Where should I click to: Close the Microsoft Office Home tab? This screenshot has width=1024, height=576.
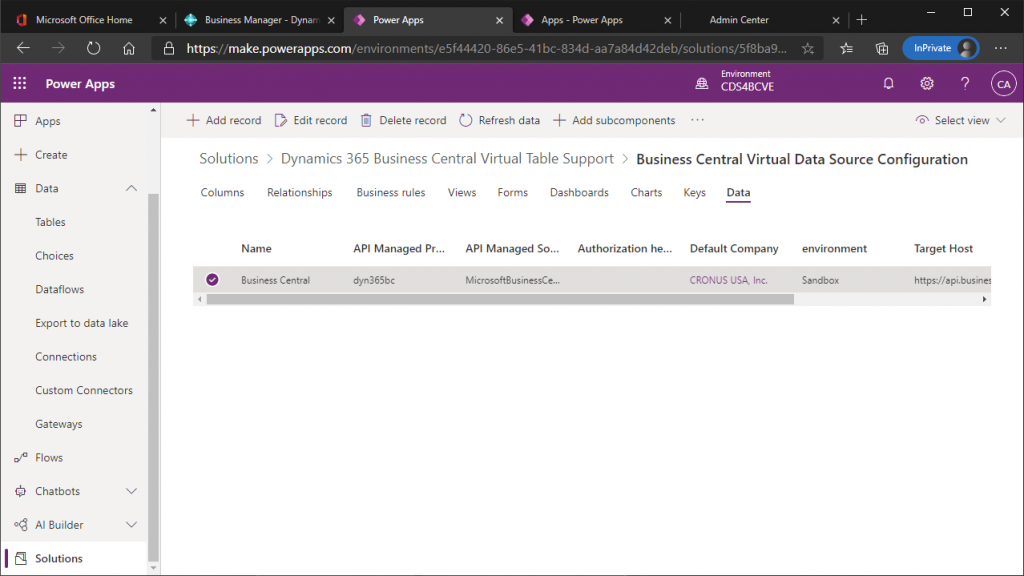163,20
